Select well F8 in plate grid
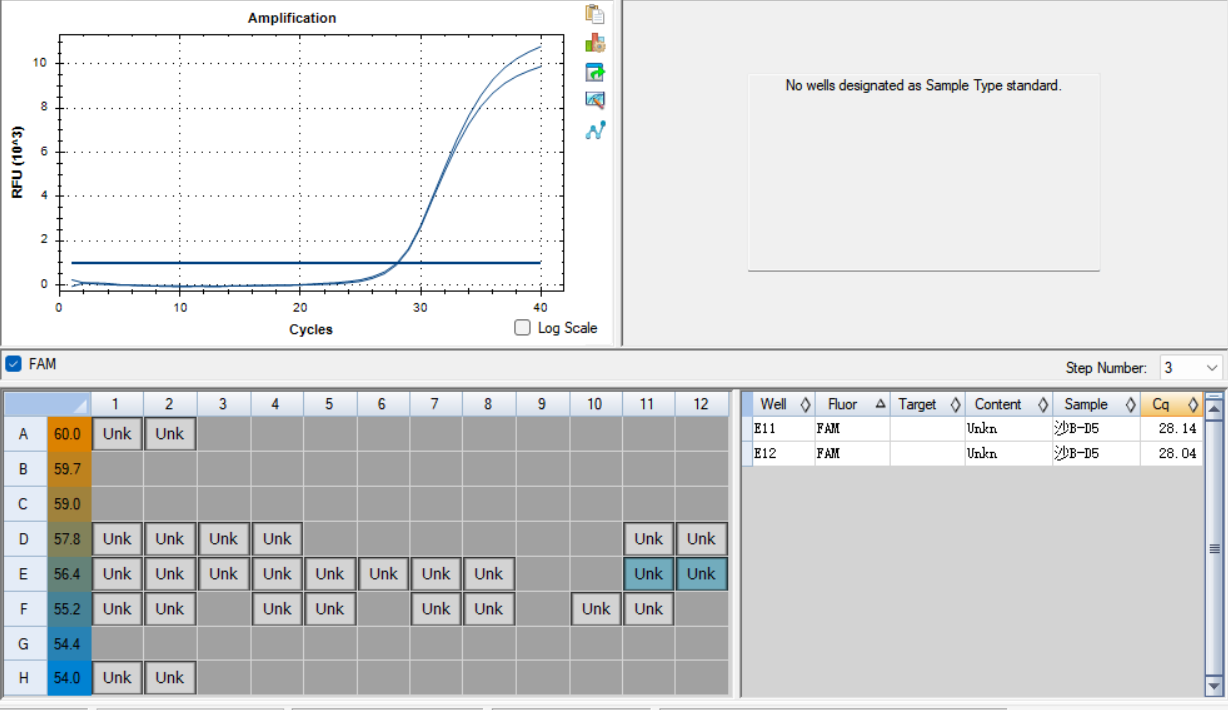The width and height of the screenshot is (1228, 710). [489, 608]
